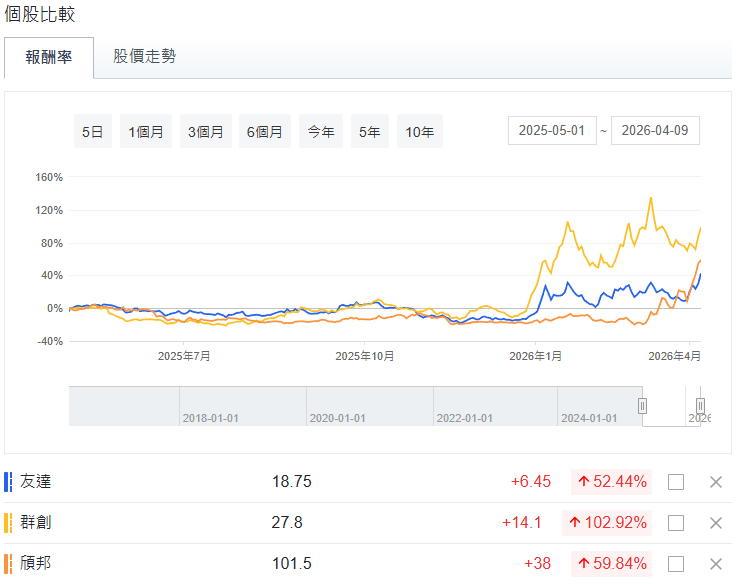
Task: Click the 友達 blue color marker
Action: (x=8, y=482)
